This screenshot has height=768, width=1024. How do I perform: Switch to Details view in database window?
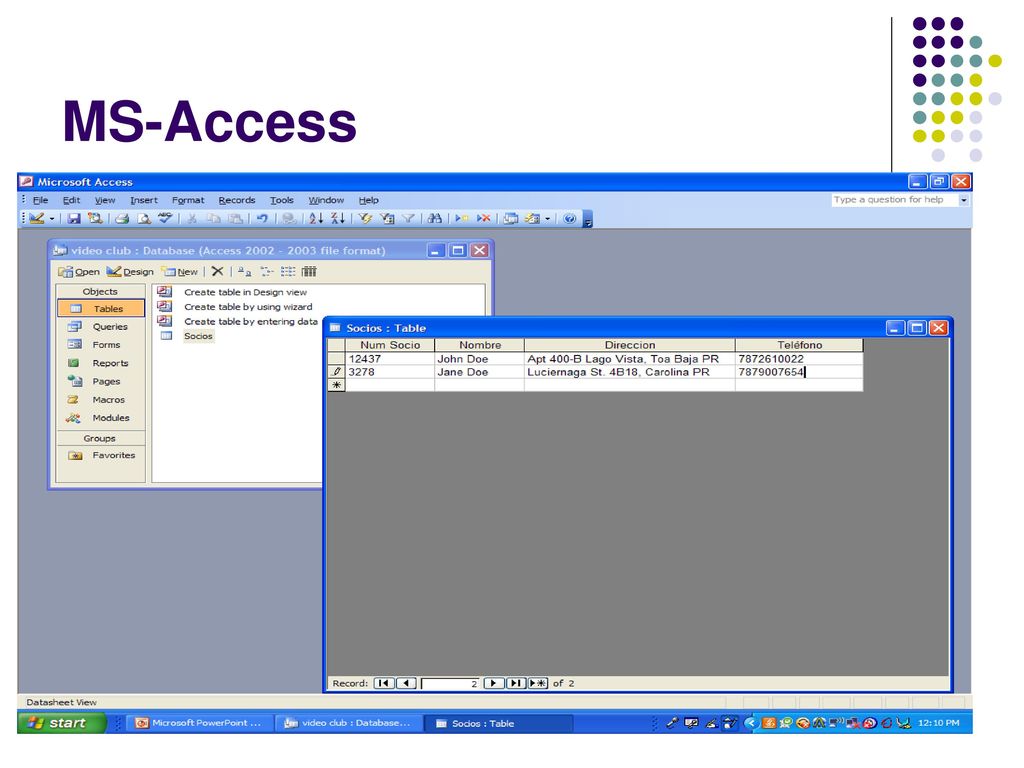[309, 272]
